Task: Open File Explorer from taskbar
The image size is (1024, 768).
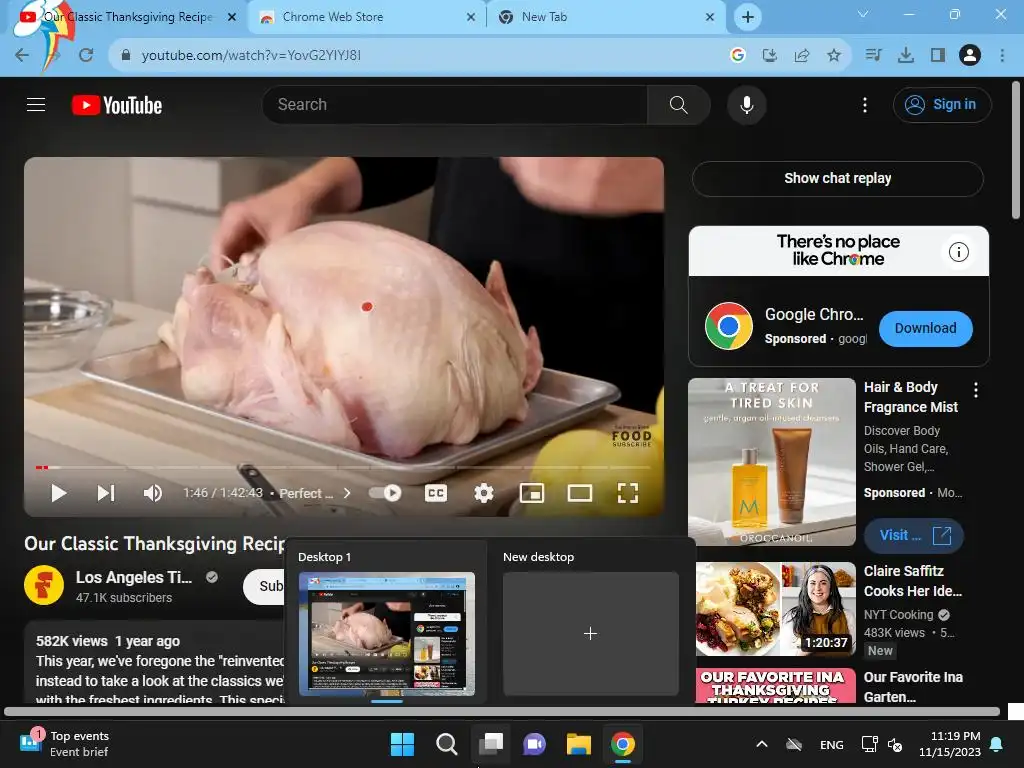Action: click(x=579, y=744)
